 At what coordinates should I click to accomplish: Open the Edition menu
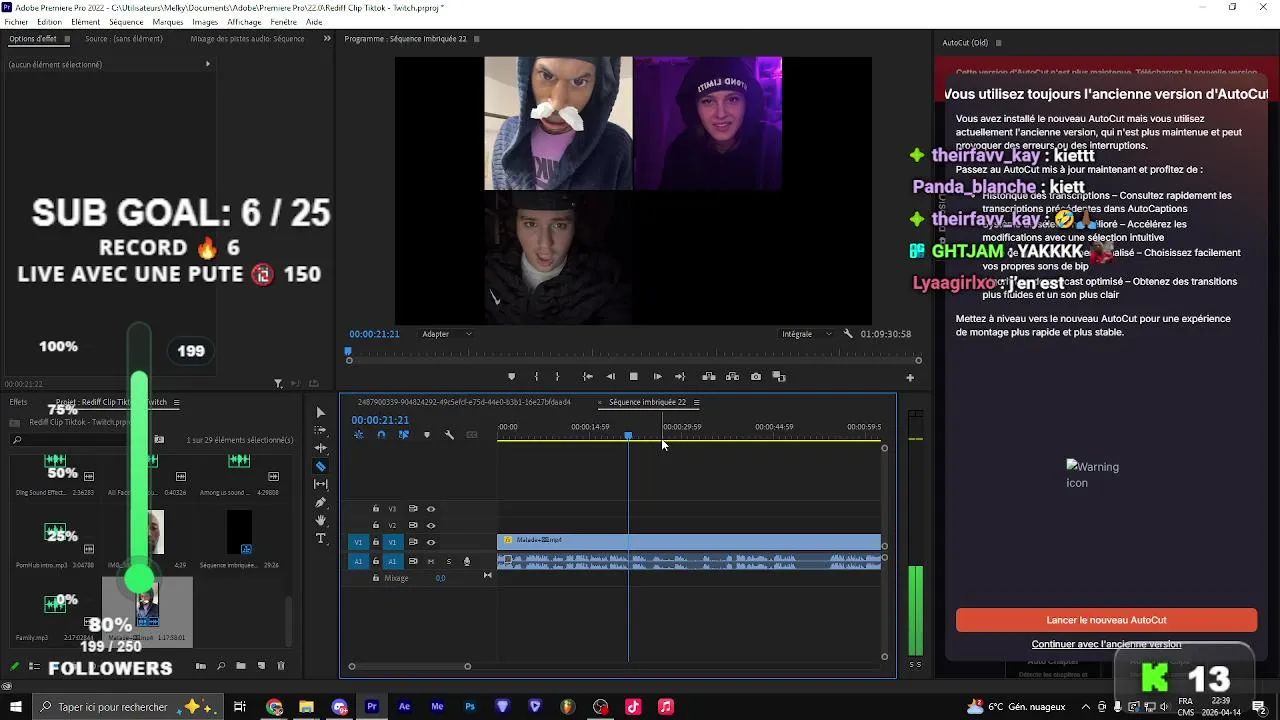(49, 22)
